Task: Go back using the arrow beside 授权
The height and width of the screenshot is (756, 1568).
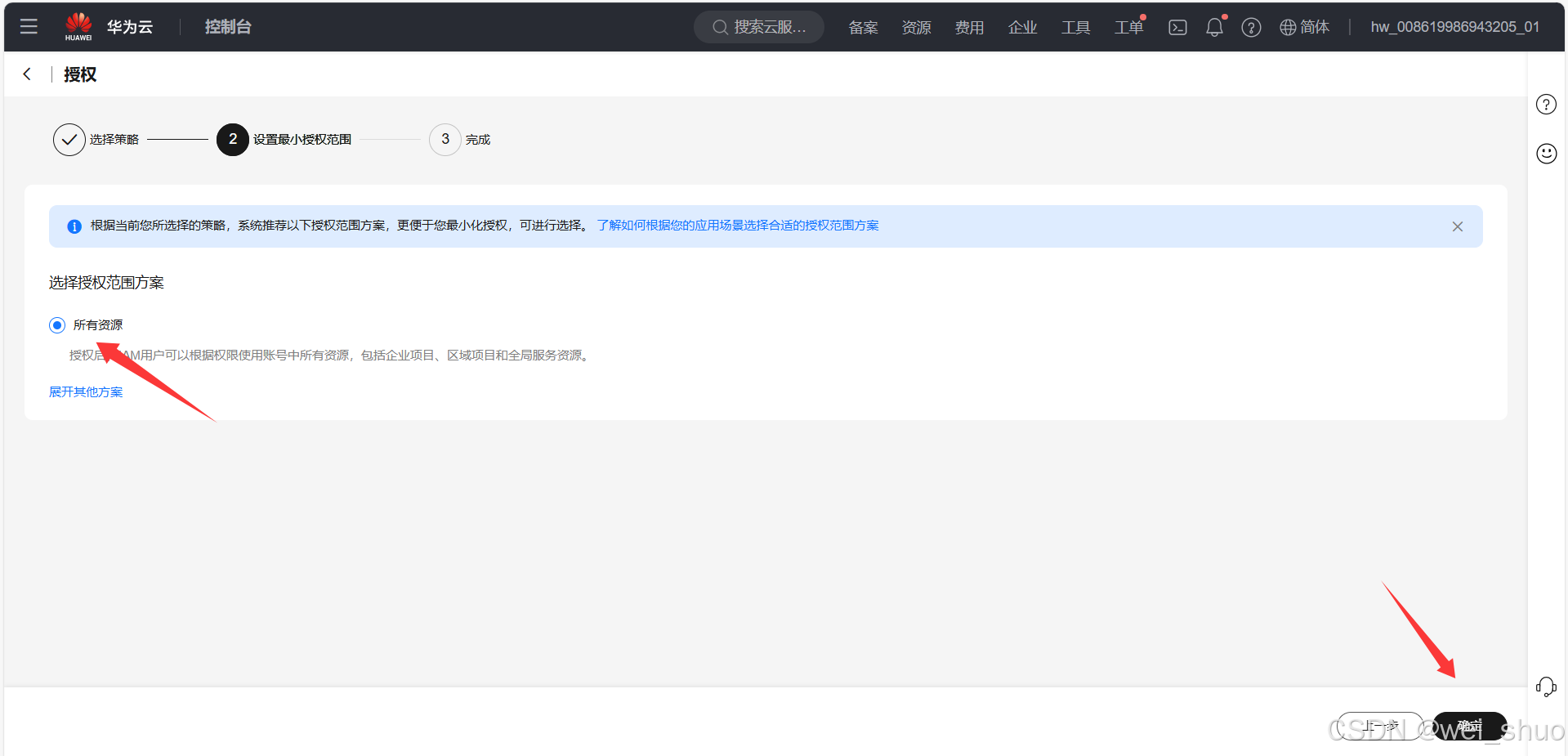Action: (x=27, y=74)
